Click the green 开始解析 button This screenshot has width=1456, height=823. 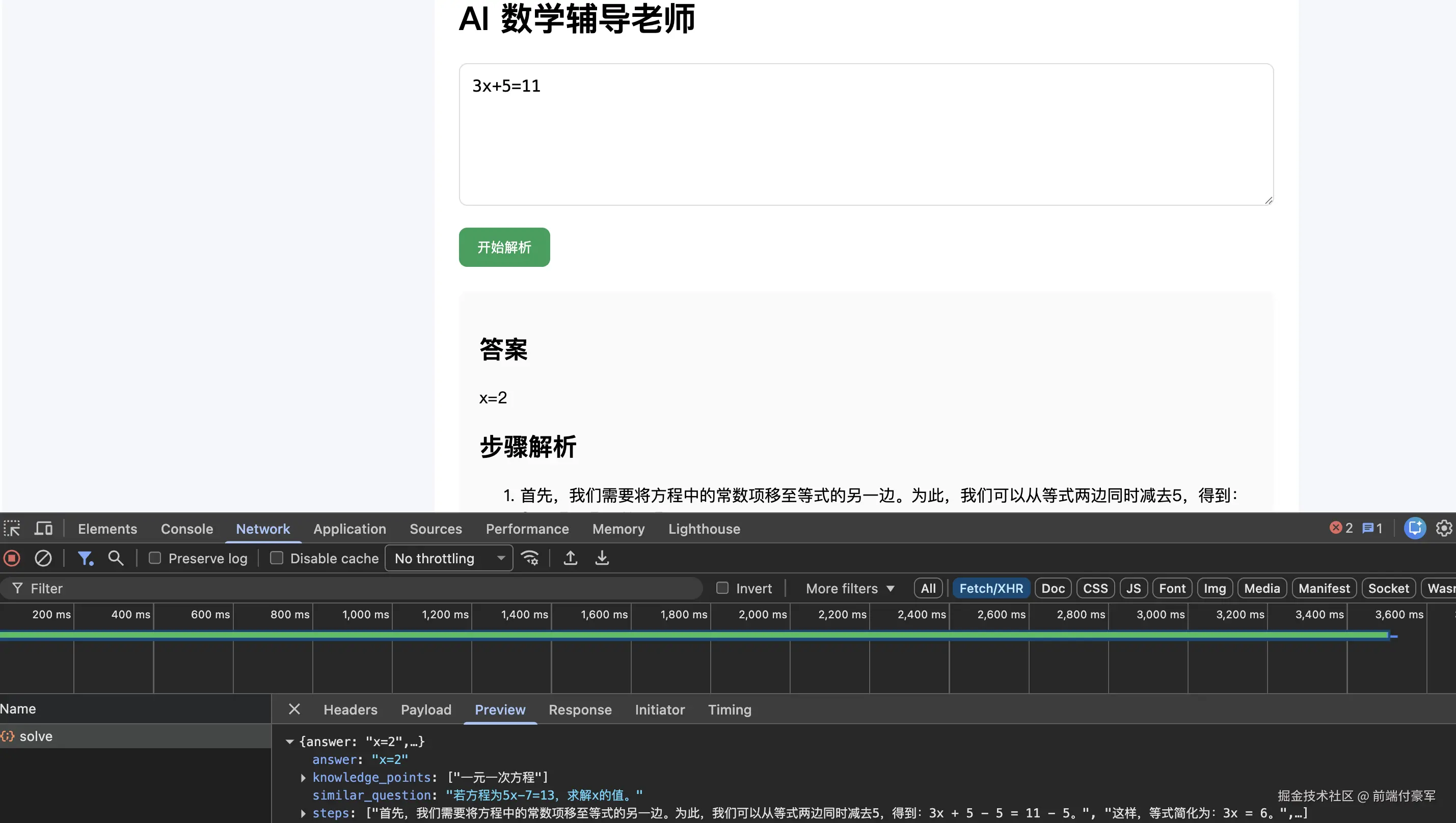pos(504,247)
